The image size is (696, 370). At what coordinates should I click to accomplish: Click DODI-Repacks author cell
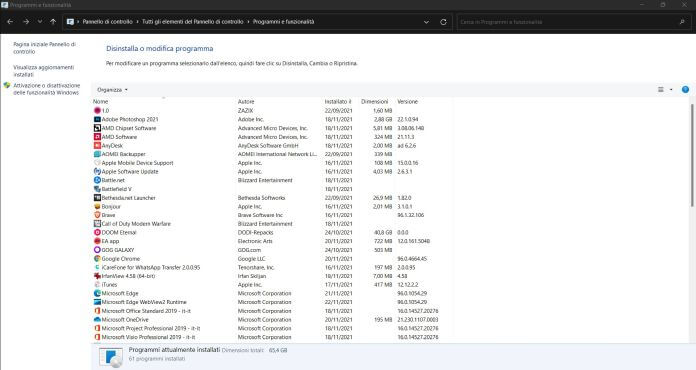tap(256, 232)
